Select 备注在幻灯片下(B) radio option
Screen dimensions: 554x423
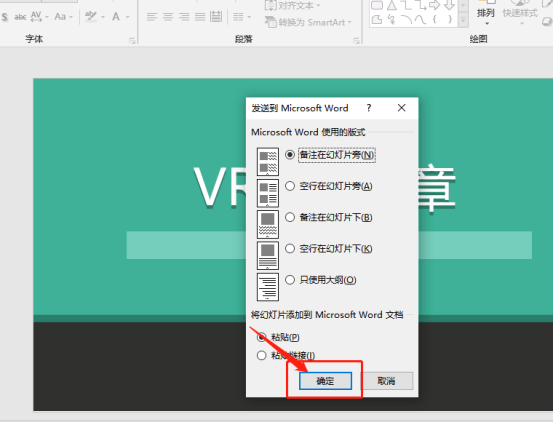[x=329, y=217]
